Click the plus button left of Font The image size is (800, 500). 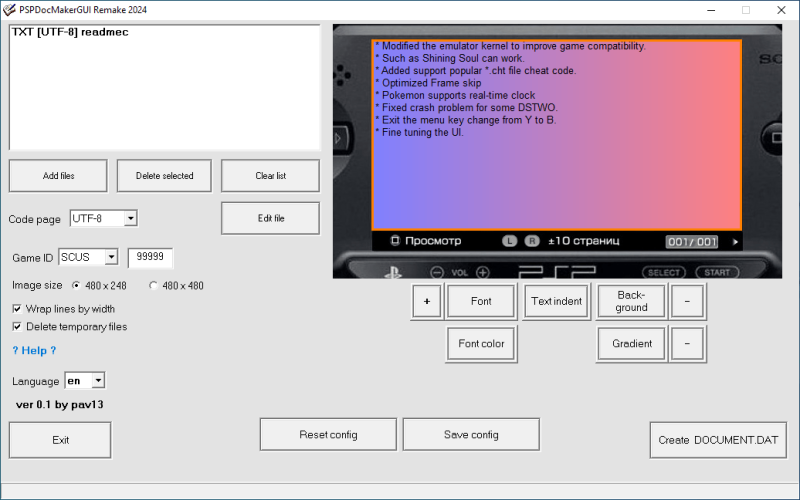[427, 301]
